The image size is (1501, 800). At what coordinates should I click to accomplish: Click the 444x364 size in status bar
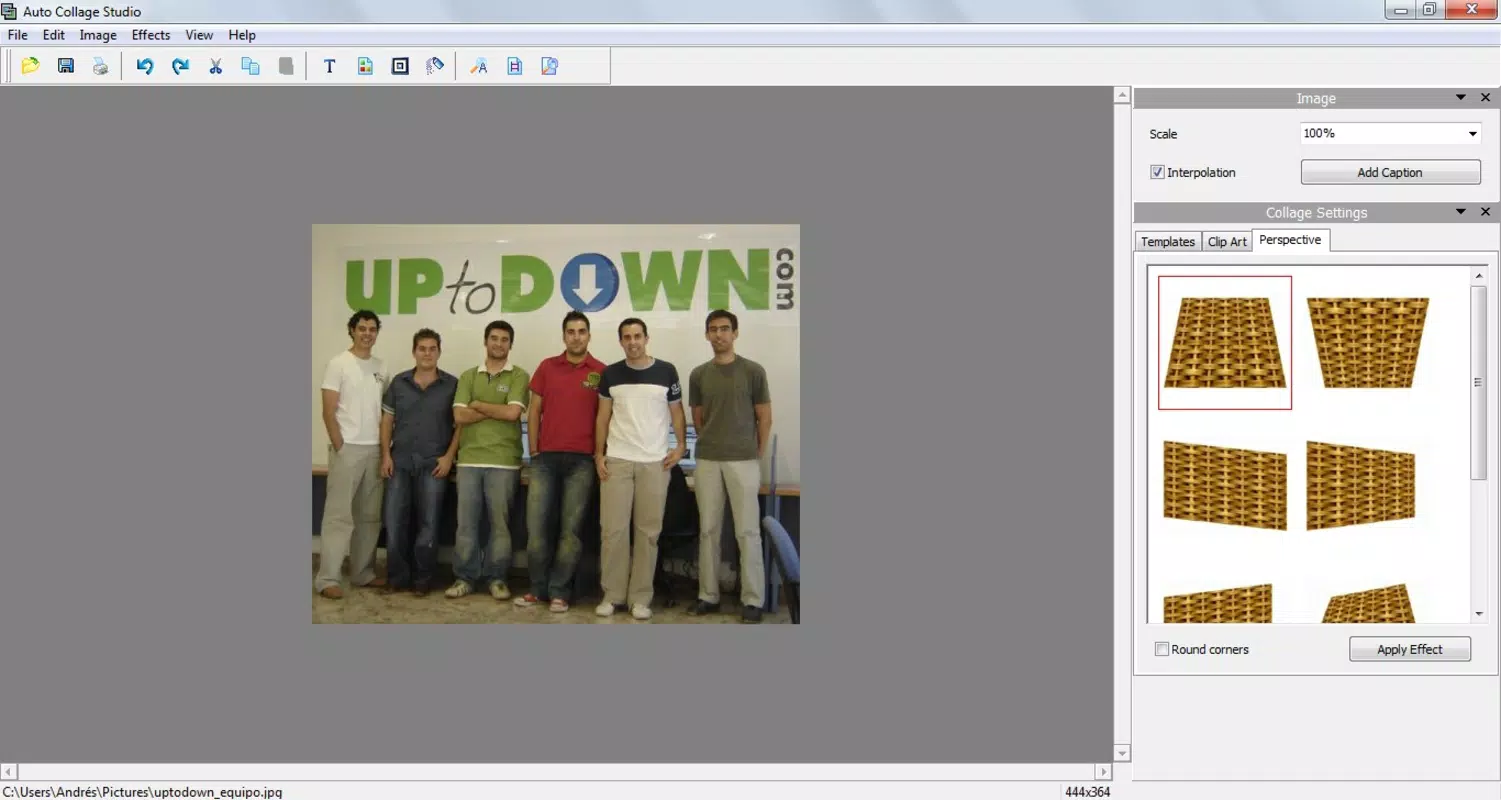pyautogui.click(x=1088, y=792)
